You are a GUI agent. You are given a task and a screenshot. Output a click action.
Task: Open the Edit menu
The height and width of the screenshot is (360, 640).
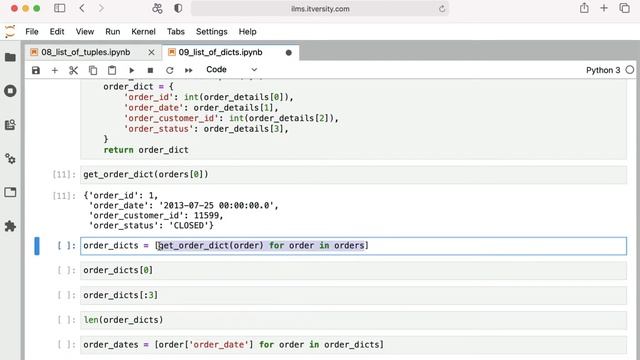coord(57,31)
